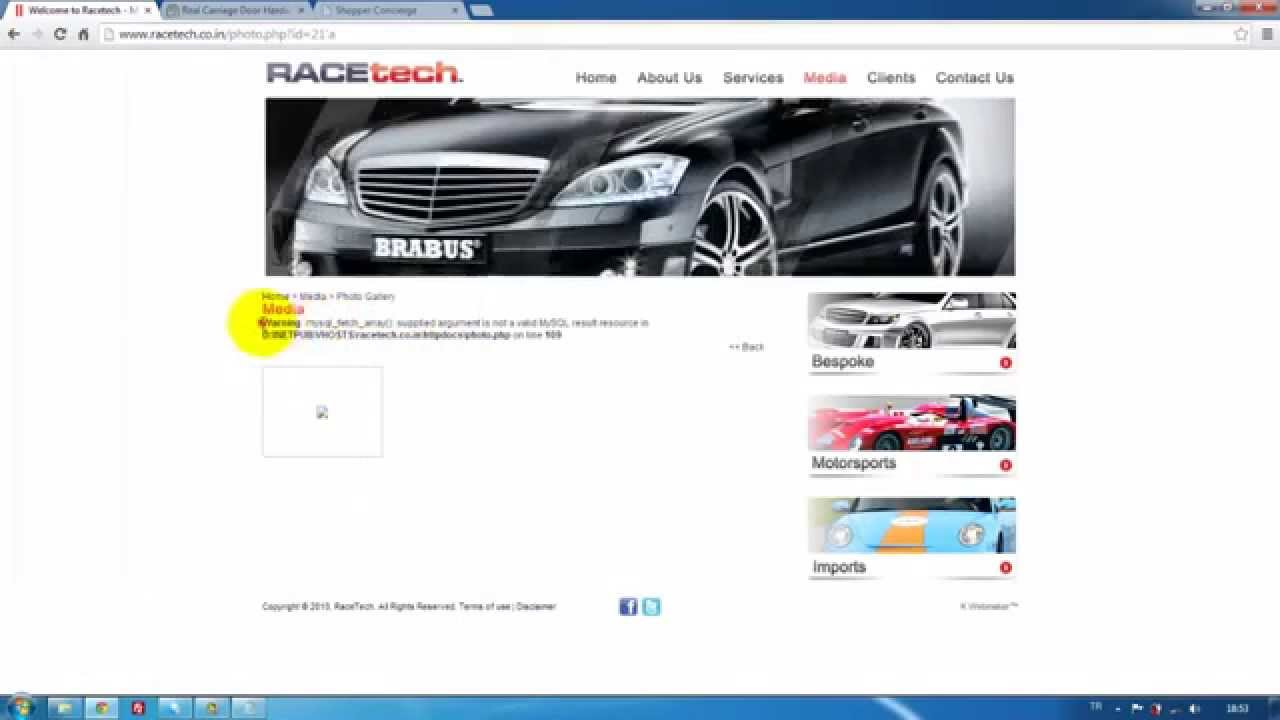Viewport: 1280px width, 720px height.
Task: Reload the current page
Action: [60, 34]
